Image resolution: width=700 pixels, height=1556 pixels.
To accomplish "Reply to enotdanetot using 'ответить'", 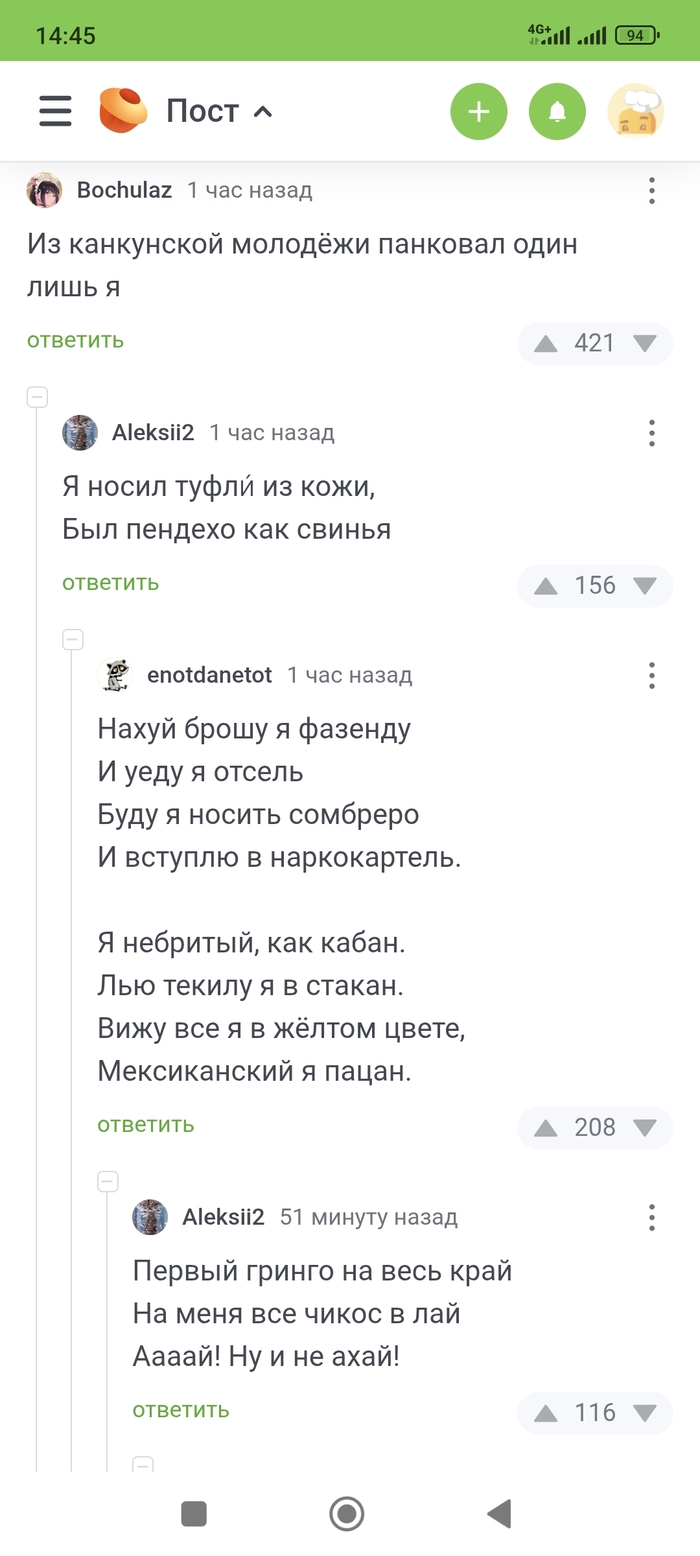I will 146,1124.
